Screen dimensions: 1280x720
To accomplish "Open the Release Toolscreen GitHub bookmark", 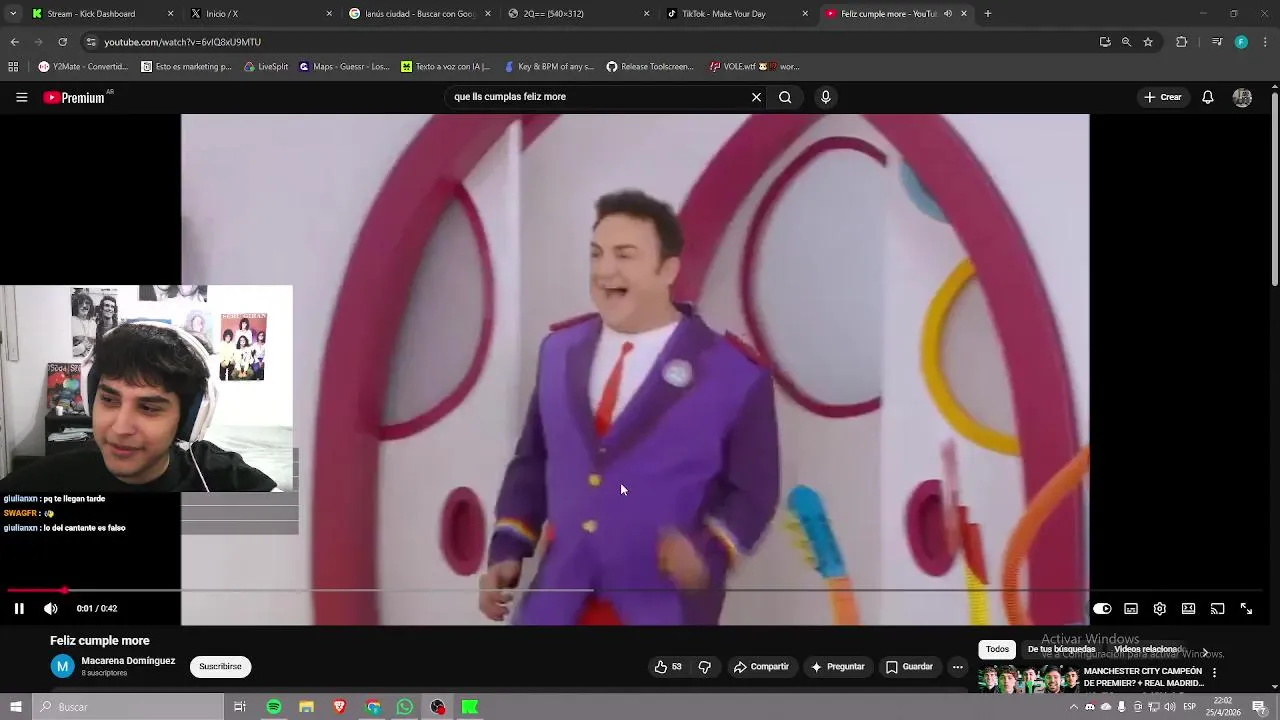I will 650,67.
